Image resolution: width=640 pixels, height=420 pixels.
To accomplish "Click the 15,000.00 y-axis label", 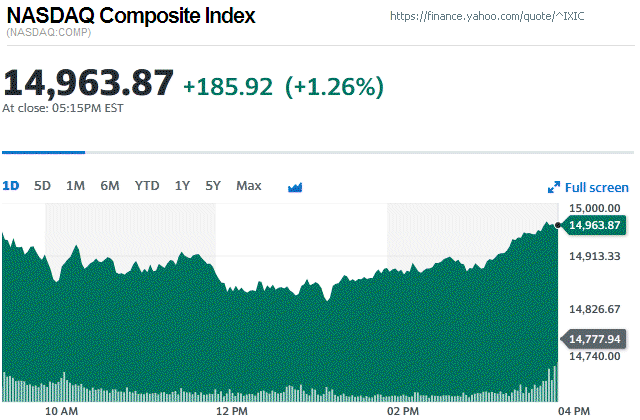I will 595,207.
